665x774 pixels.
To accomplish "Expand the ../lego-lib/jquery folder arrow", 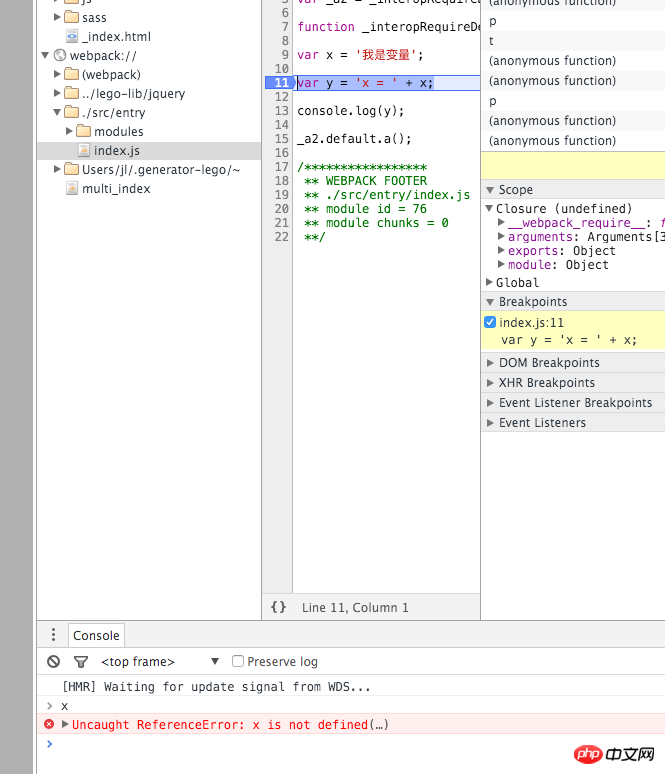I will 57,93.
